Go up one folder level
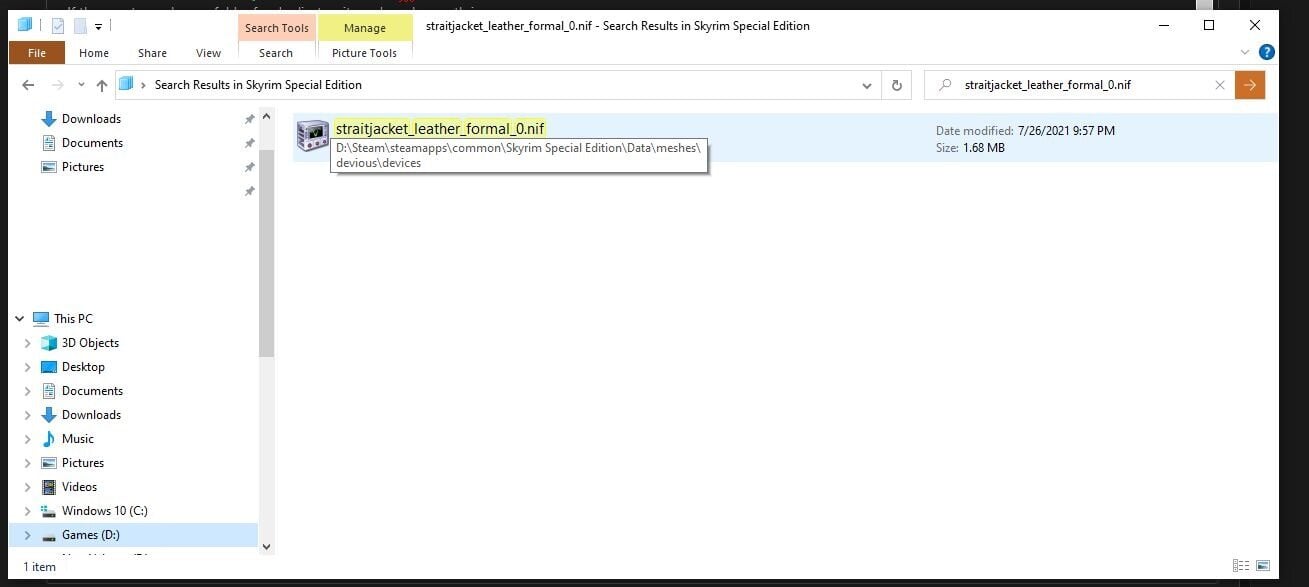This screenshot has width=1309, height=587. [101, 85]
